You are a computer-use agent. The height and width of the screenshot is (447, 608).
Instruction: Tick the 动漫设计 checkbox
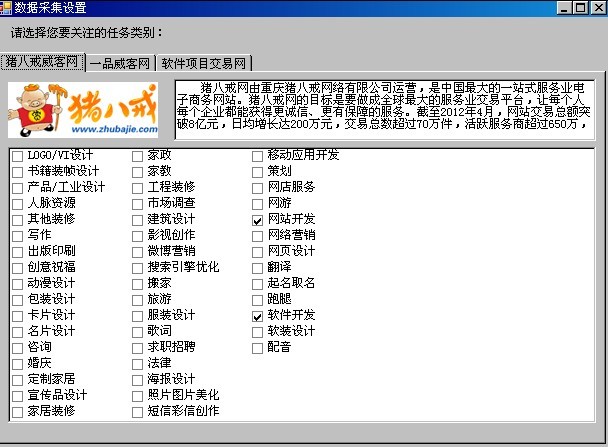pyautogui.click(x=17, y=284)
